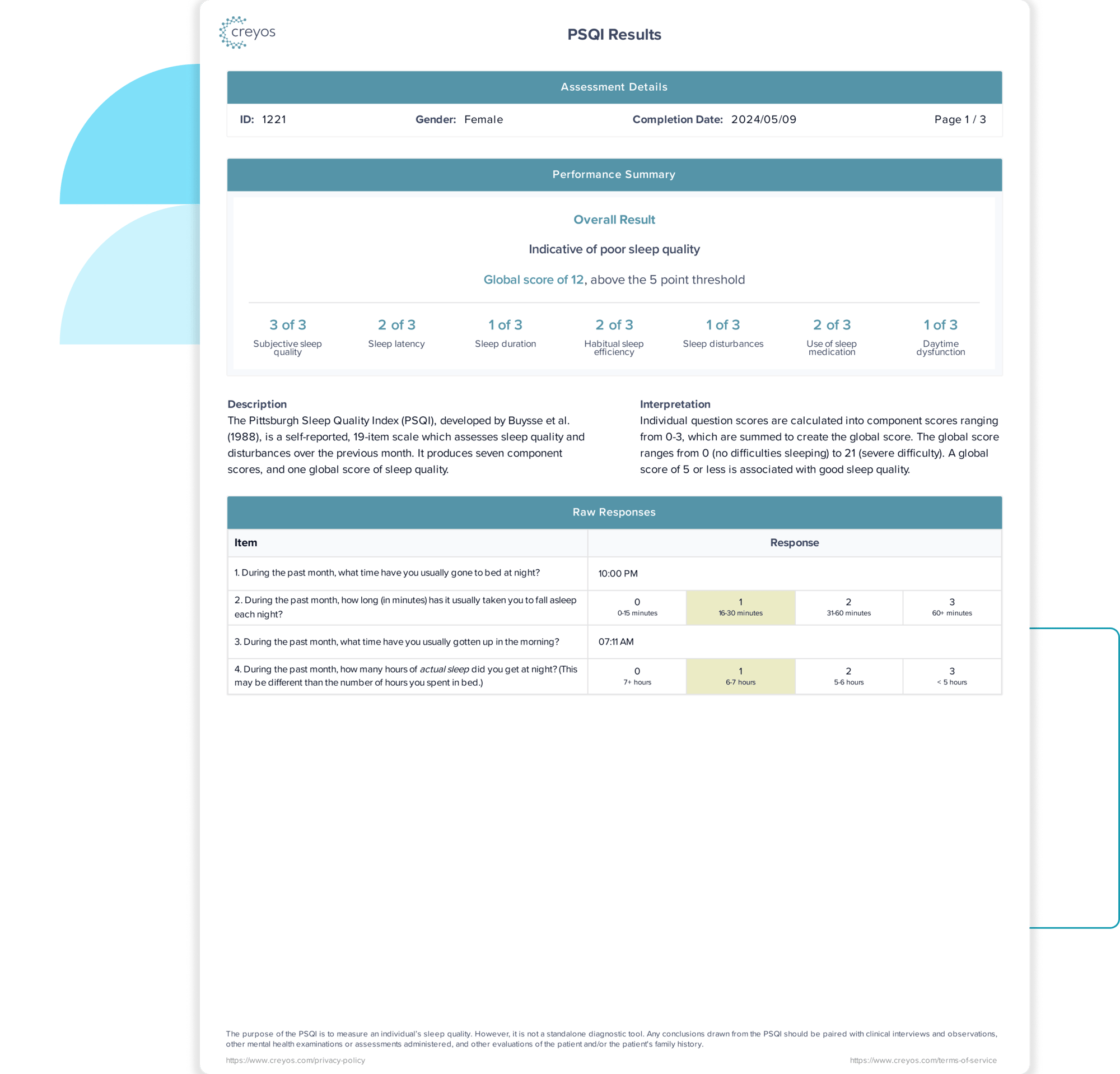Viewport: 1120px width, 1074px height.
Task: Select the Overall Result heading
Action: [x=614, y=219]
